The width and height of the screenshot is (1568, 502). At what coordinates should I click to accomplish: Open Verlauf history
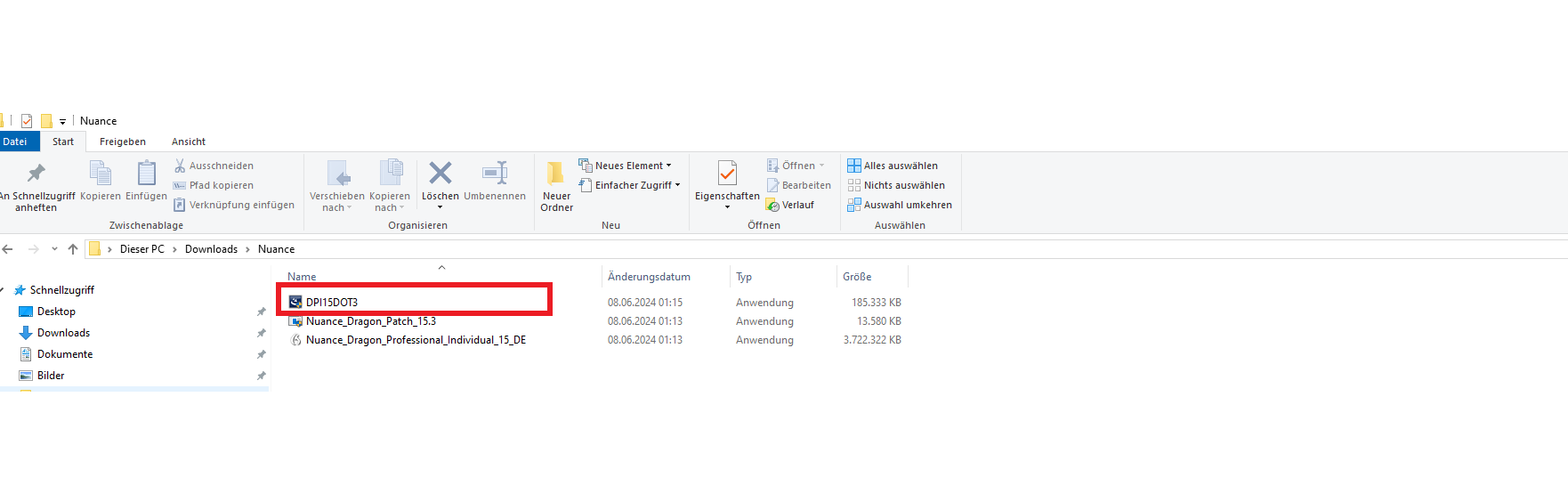790,205
